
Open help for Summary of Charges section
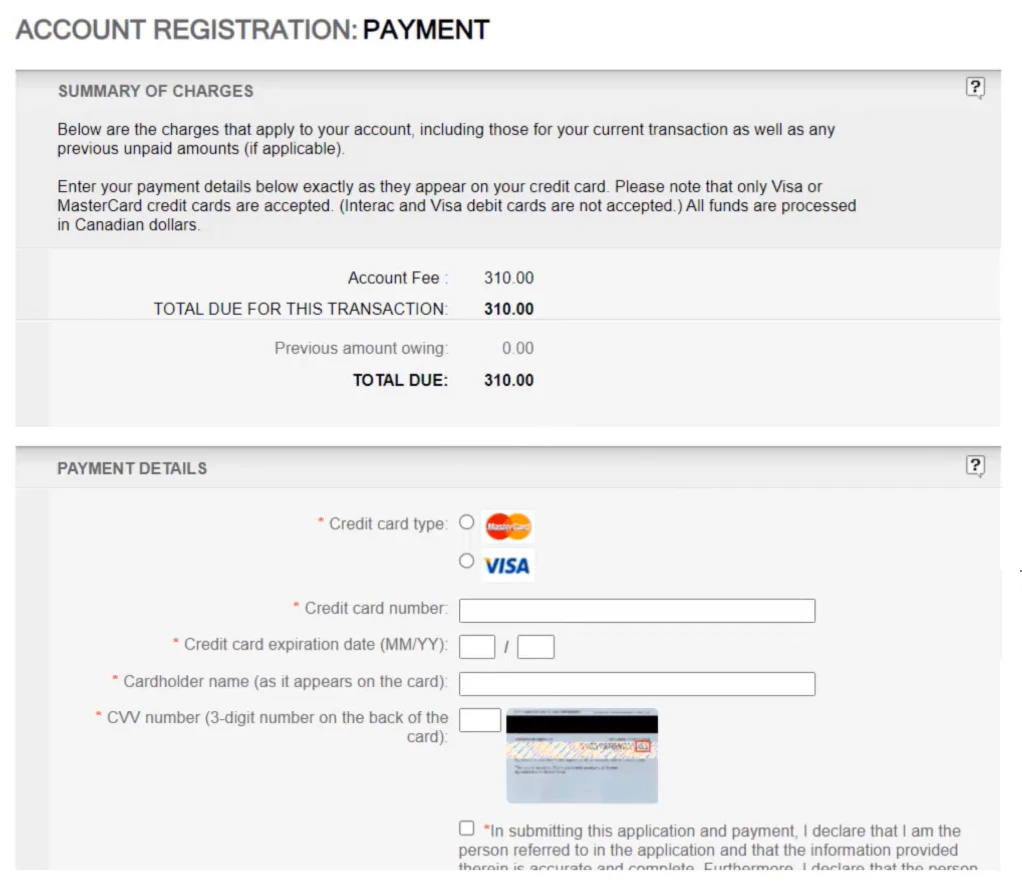point(975,88)
